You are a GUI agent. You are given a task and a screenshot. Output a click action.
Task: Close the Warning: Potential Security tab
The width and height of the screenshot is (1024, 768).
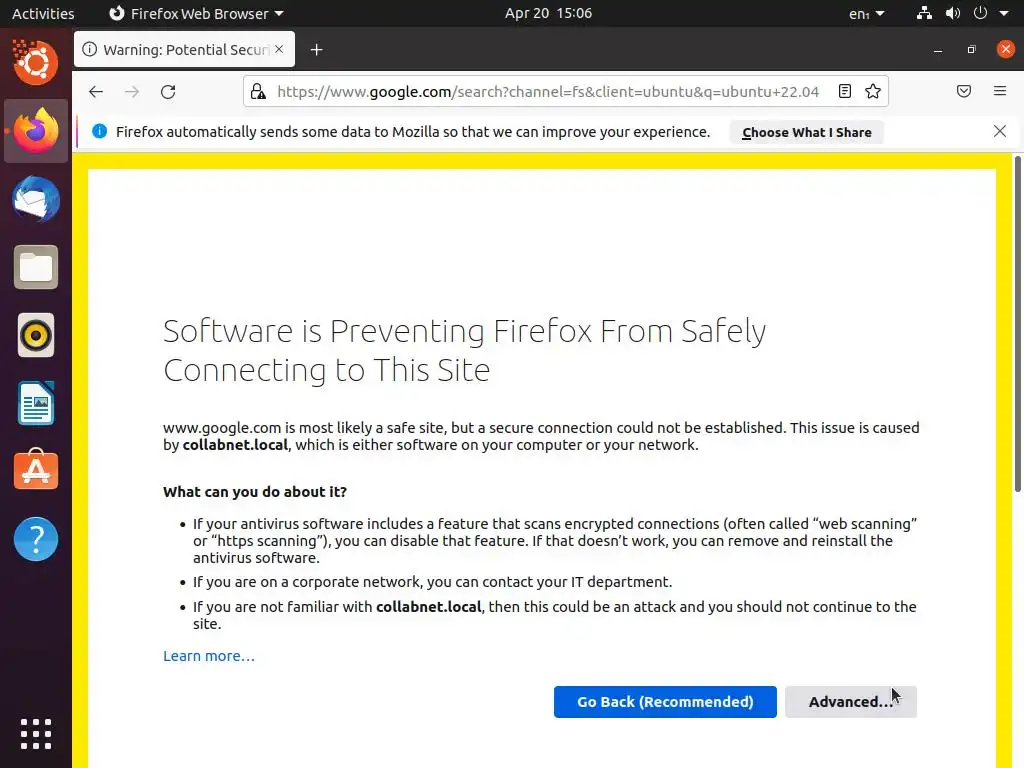pyautogui.click(x=279, y=50)
